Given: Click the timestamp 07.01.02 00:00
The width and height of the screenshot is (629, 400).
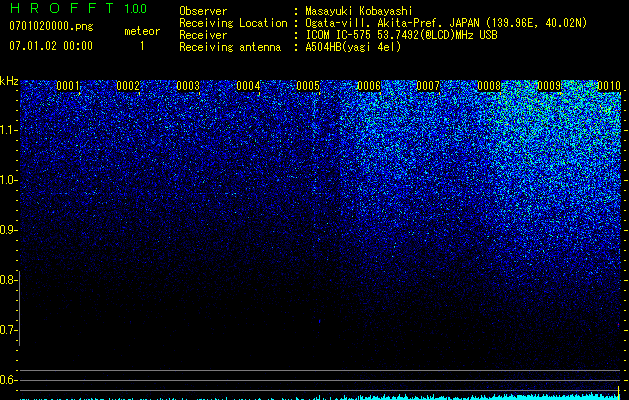Looking at the screenshot, I should click(51, 46).
